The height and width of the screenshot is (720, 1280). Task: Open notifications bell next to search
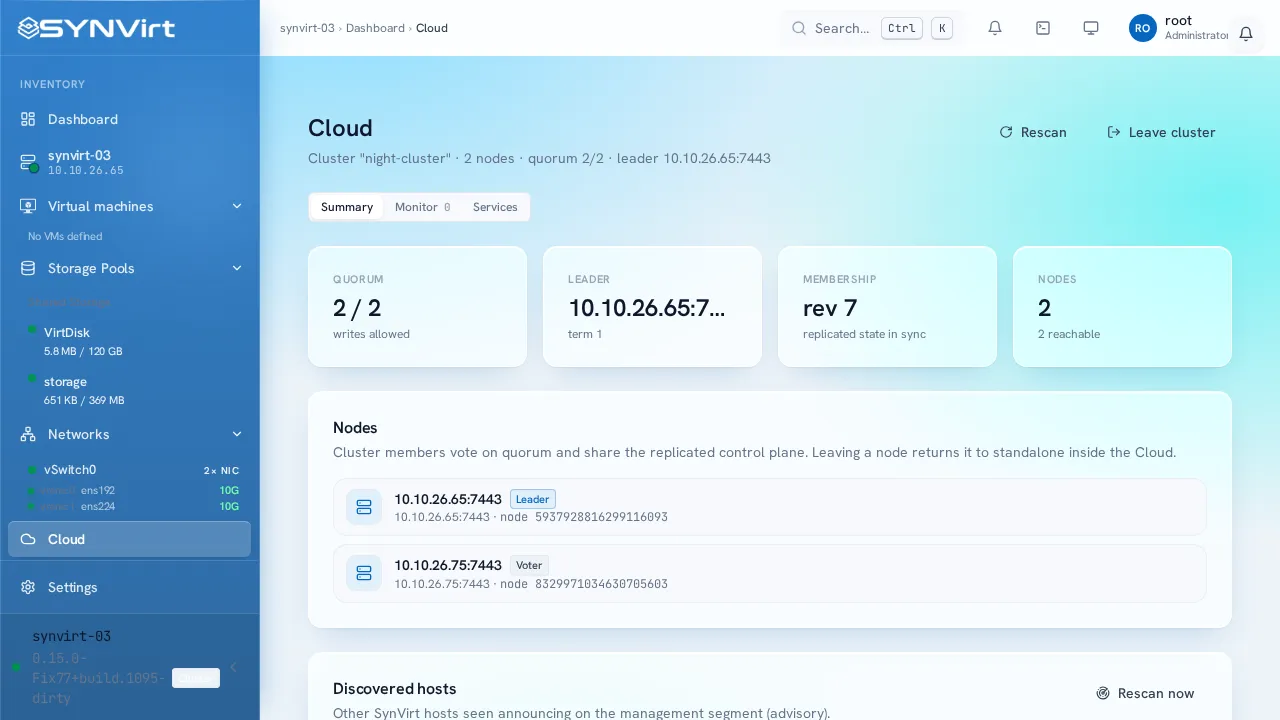point(995,28)
